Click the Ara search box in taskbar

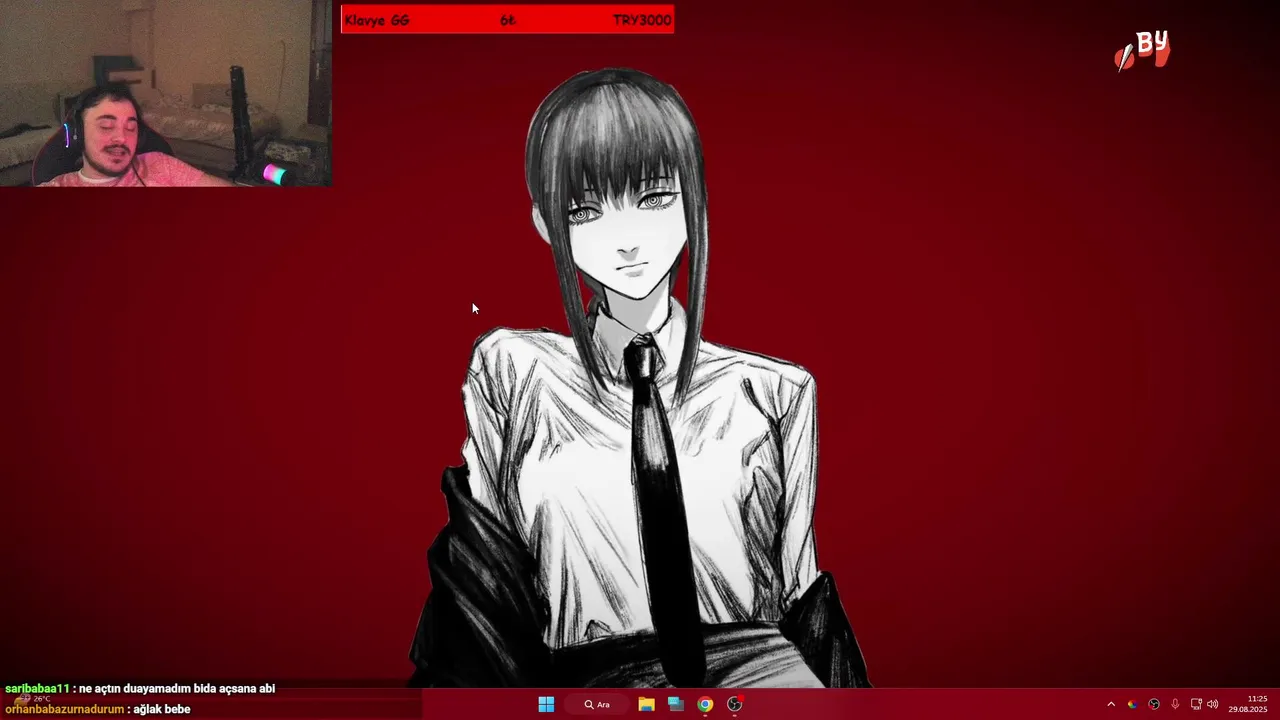[x=598, y=704]
